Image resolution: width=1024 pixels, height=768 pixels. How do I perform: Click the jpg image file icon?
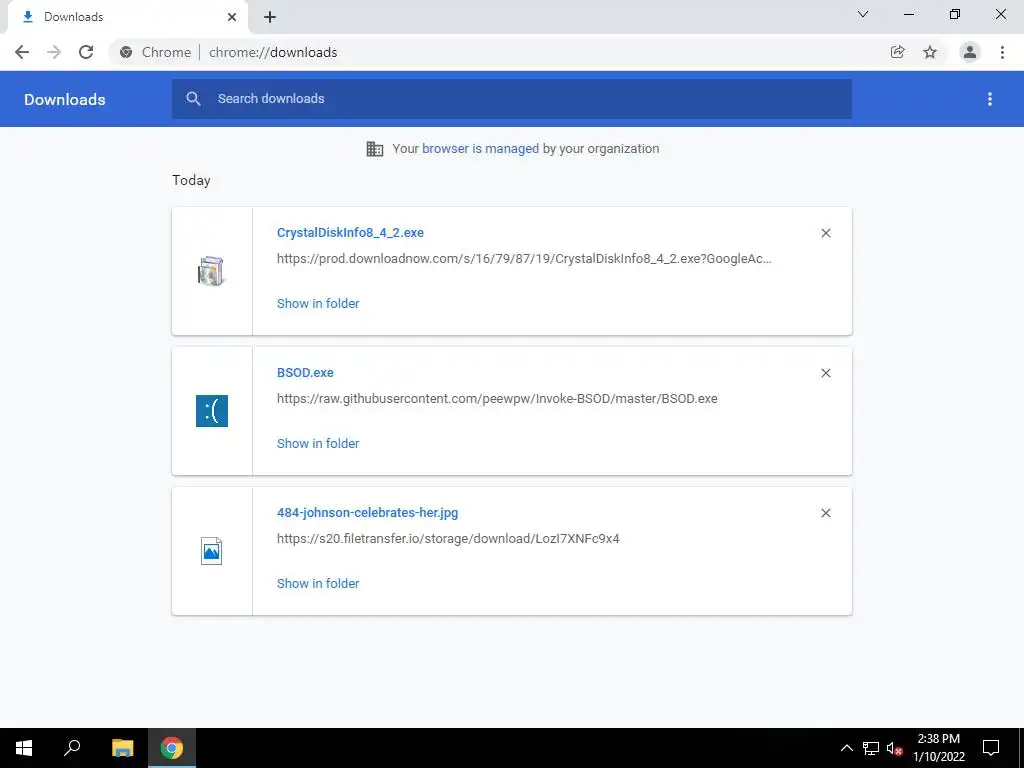pos(212,551)
